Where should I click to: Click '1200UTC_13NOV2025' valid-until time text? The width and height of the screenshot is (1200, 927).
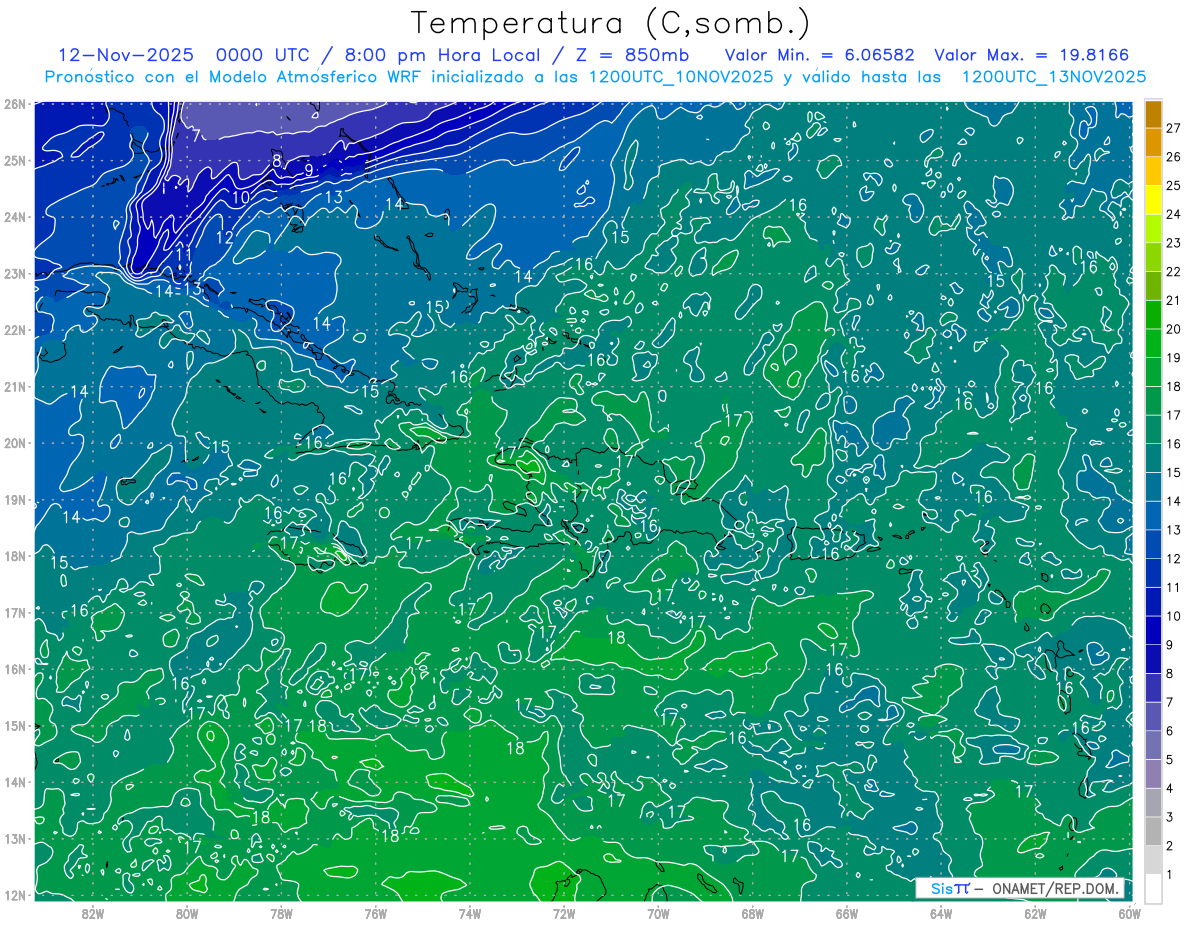coord(1054,77)
